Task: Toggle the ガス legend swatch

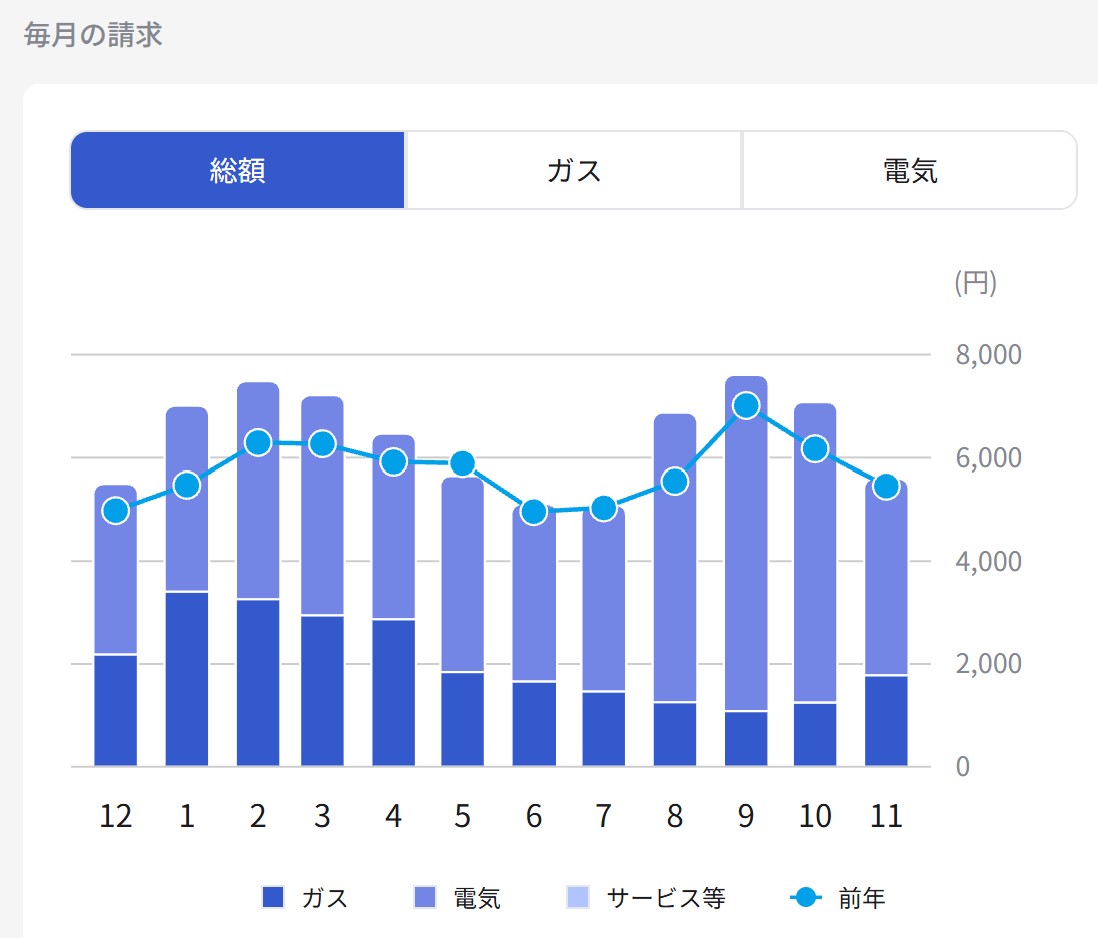Action: pyautogui.click(x=274, y=898)
